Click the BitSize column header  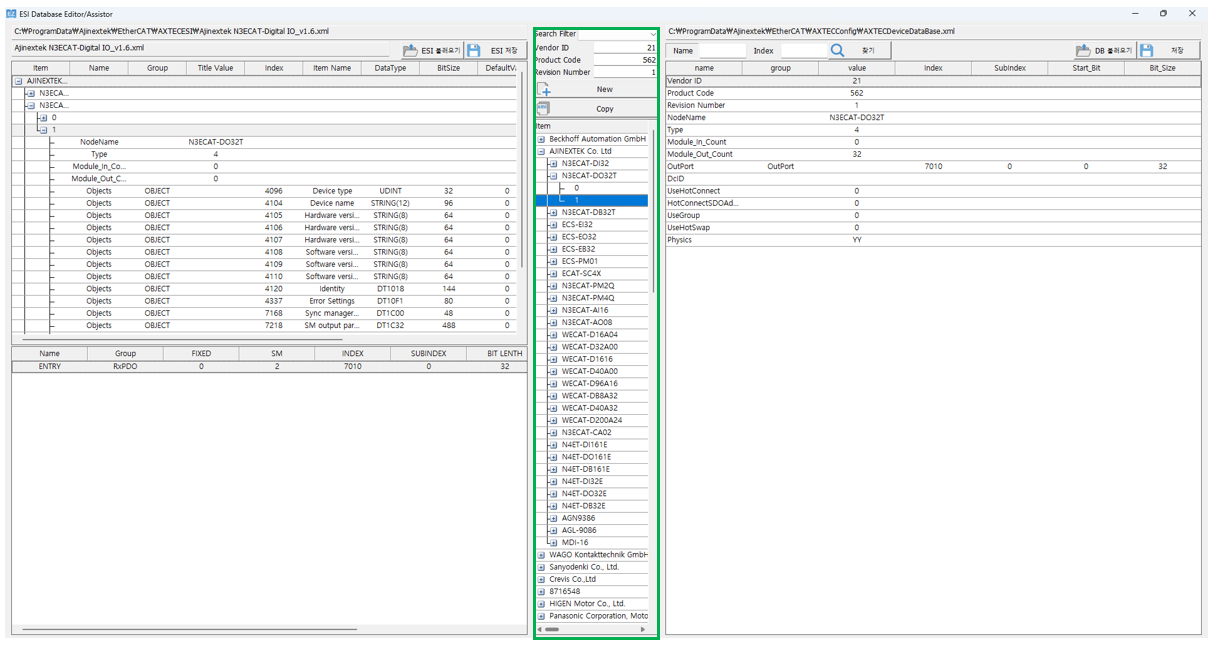coord(449,68)
